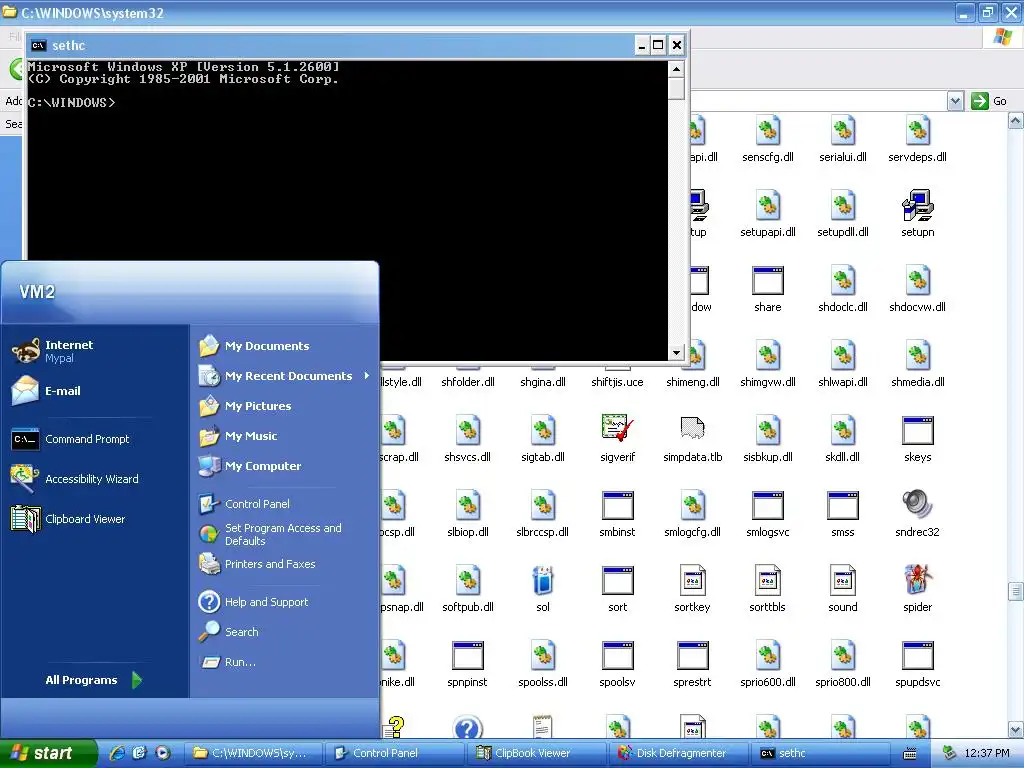Open Set Program Access and Defaults
The height and width of the screenshot is (768, 1024).
[x=284, y=534]
